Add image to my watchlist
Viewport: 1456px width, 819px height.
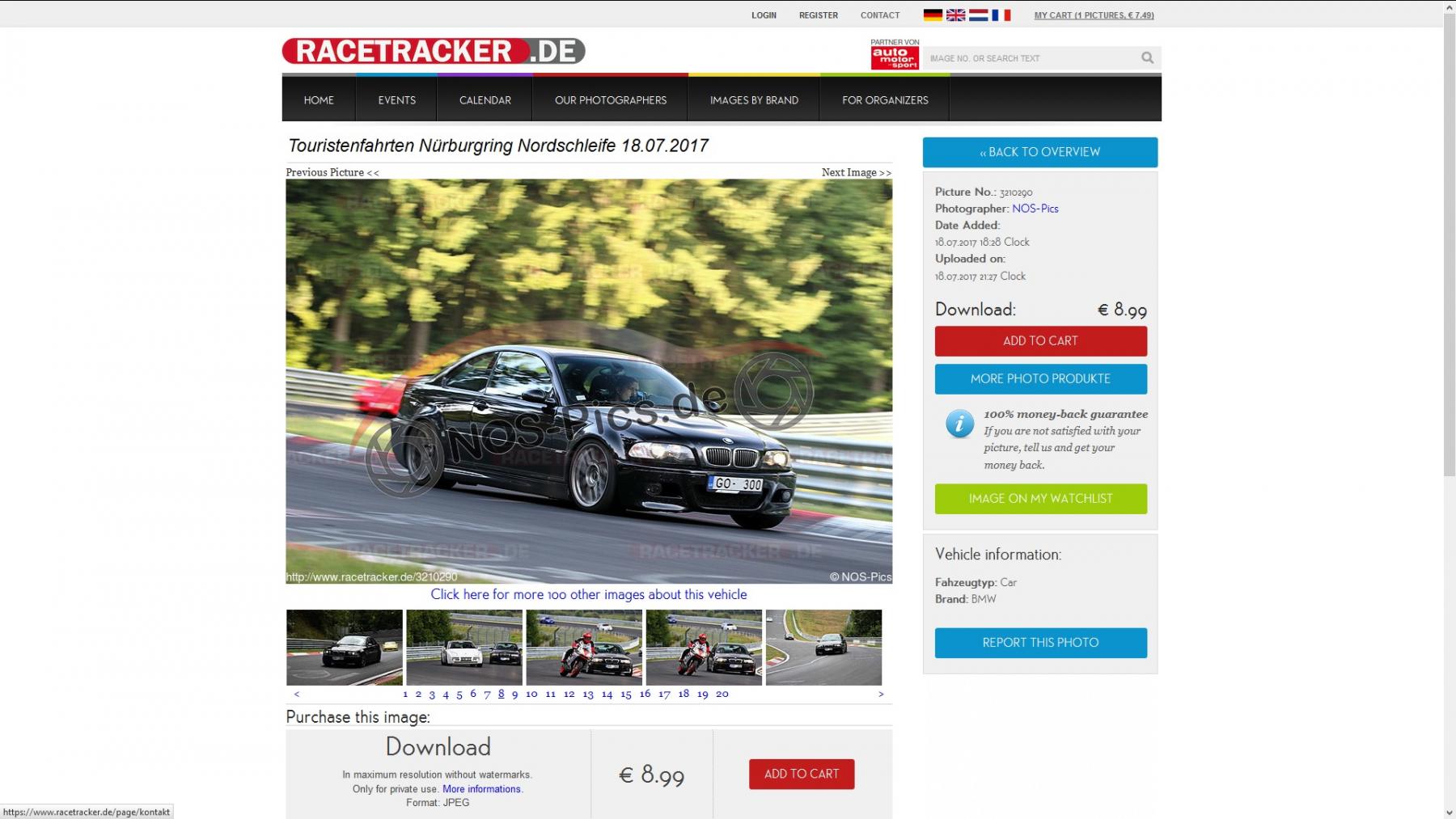[x=1040, y=499]
